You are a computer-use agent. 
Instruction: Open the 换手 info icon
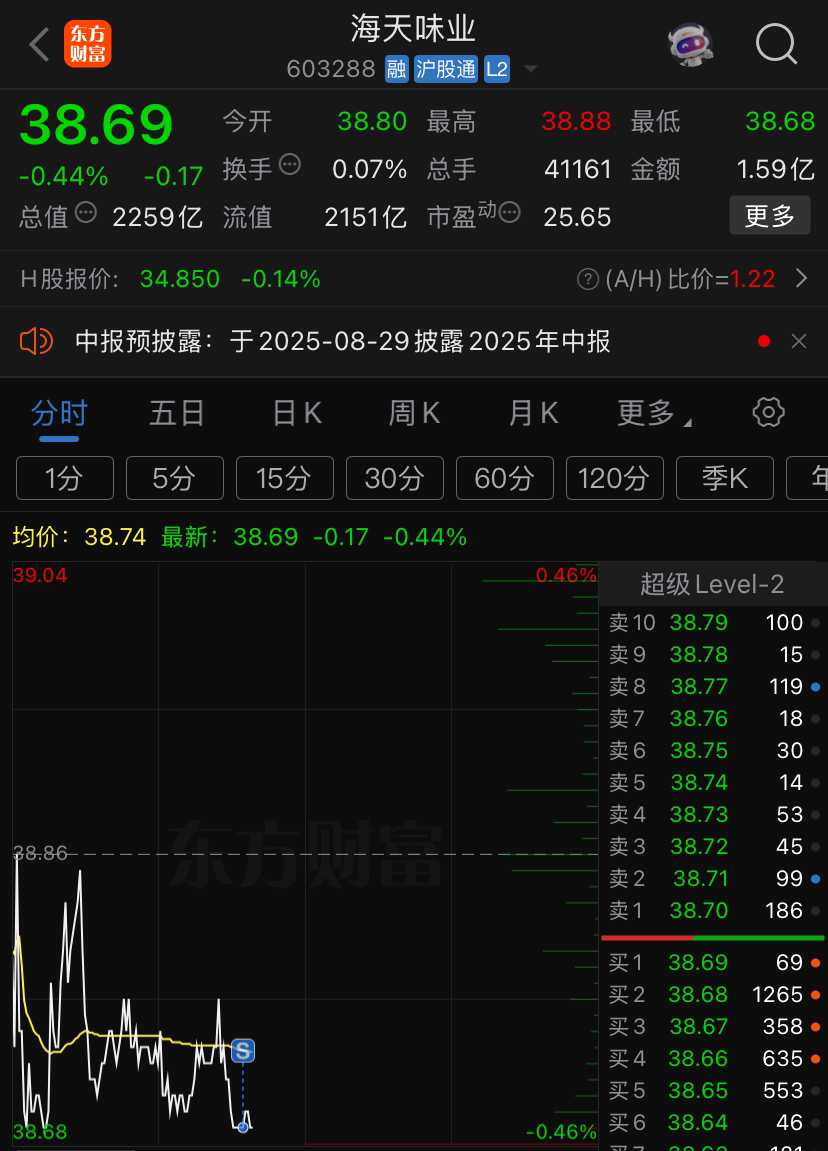290,164
